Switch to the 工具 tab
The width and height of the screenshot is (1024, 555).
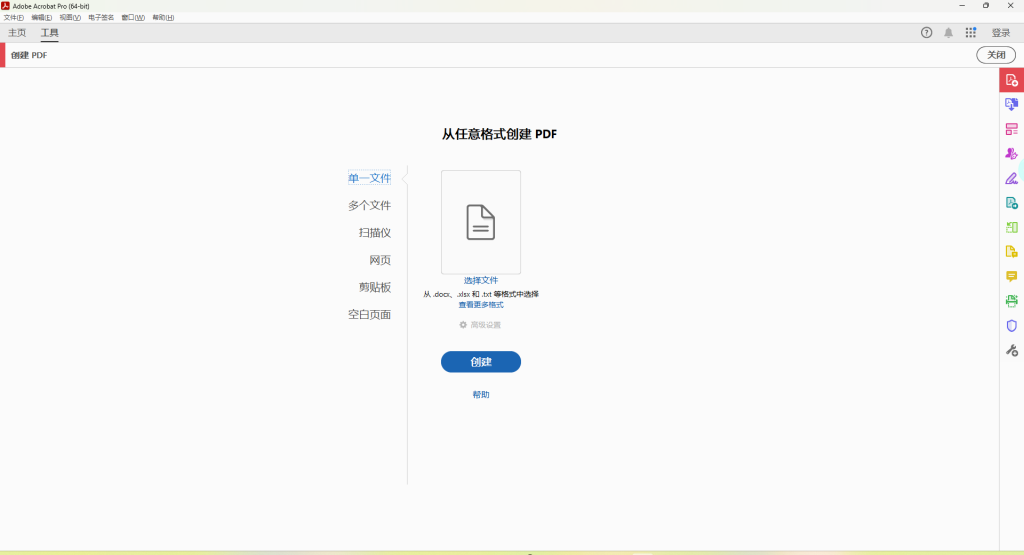(50, 33)
